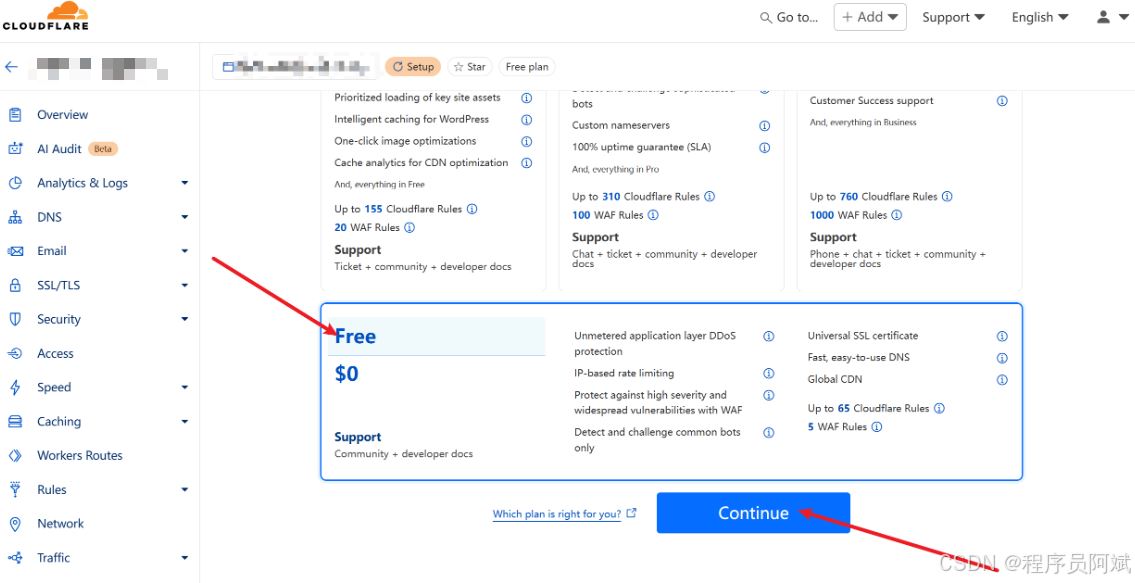Click the DNS network icon in sidebar

15,217
